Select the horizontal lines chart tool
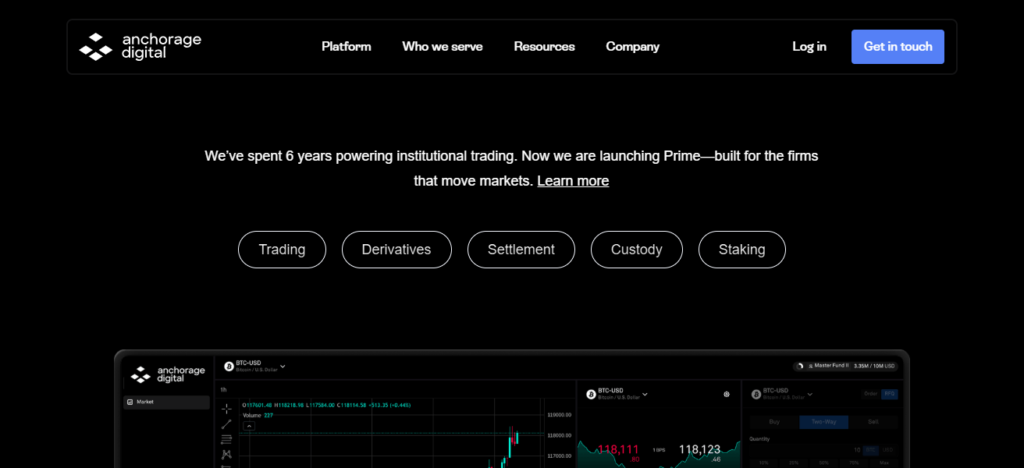This screenshot has height=468, width=1024. tap(227, 439)
